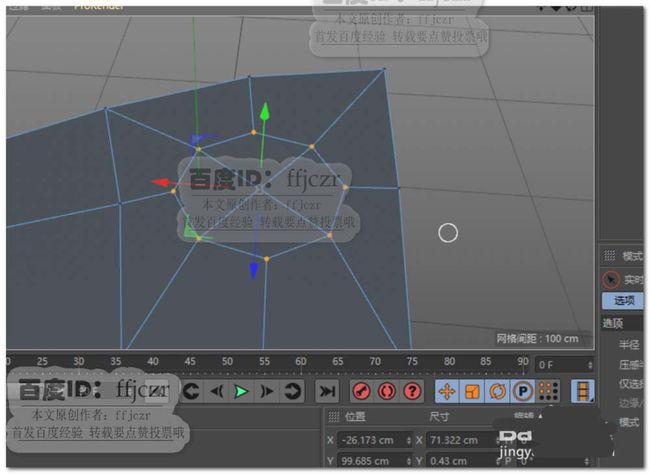Toggle the Position keyframe move icon
This screenshot has width=650, height=474.
(447, 391)
